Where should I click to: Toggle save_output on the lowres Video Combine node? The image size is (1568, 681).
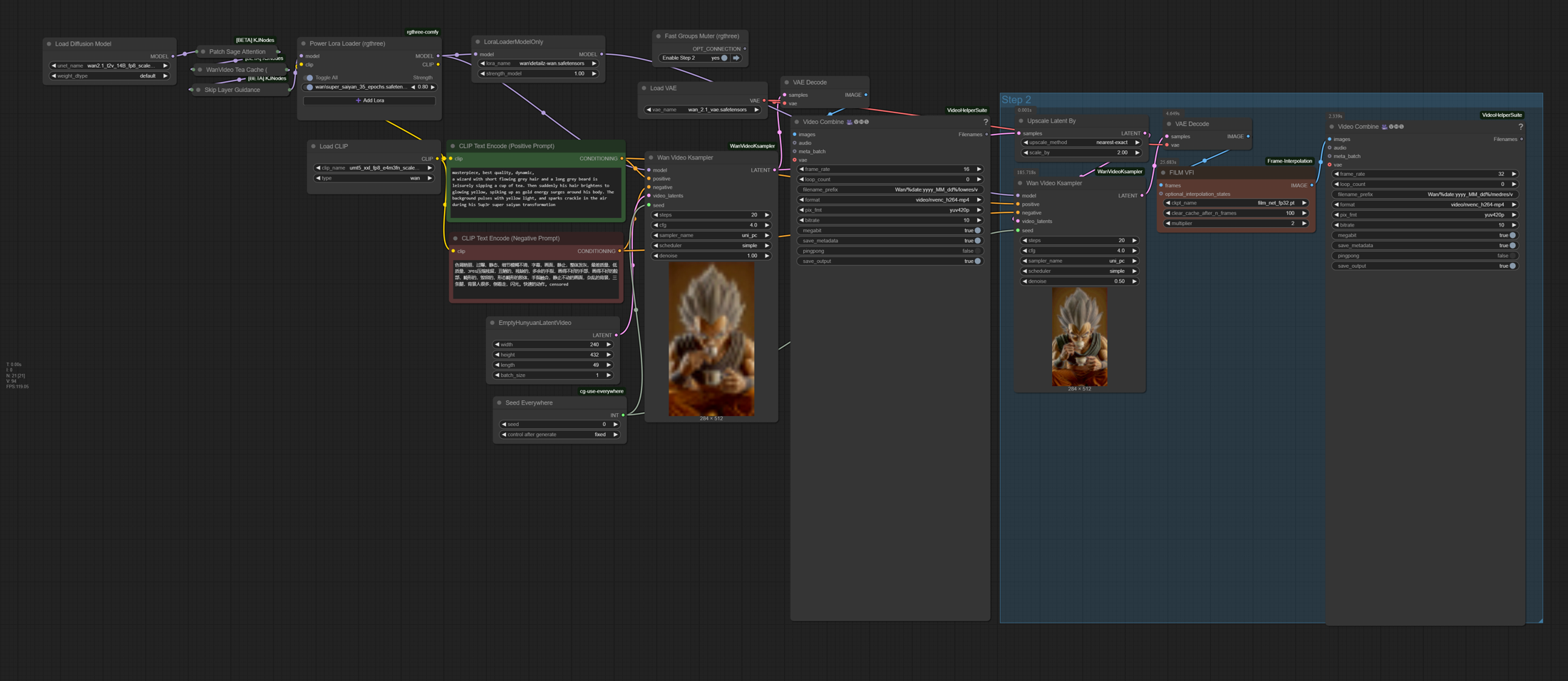tap(977, 261)
